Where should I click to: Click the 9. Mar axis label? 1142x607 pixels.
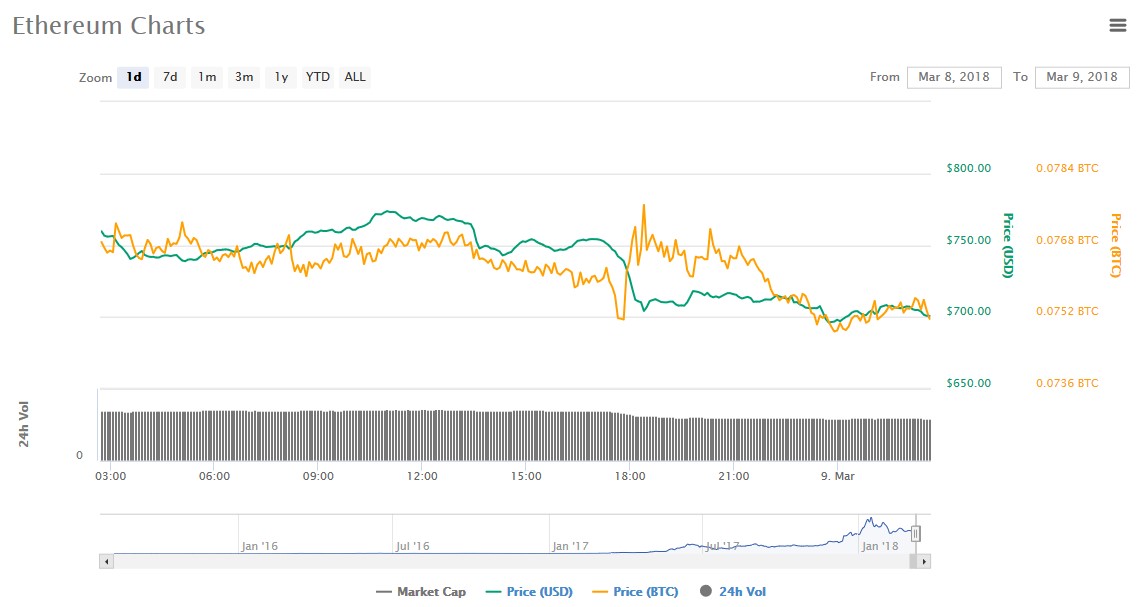[838, 476]
